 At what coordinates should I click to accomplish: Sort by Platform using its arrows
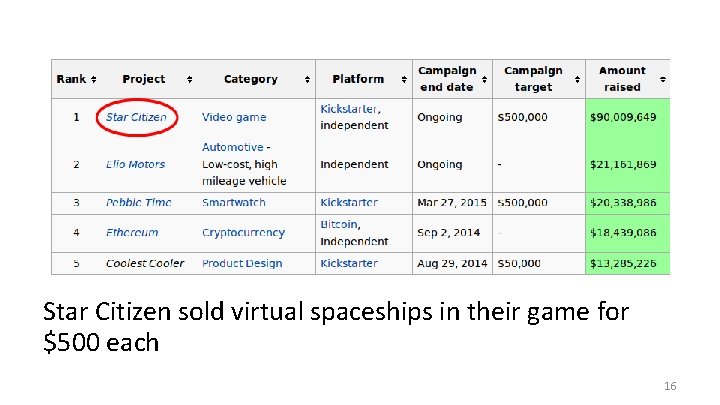coord(404,79)
